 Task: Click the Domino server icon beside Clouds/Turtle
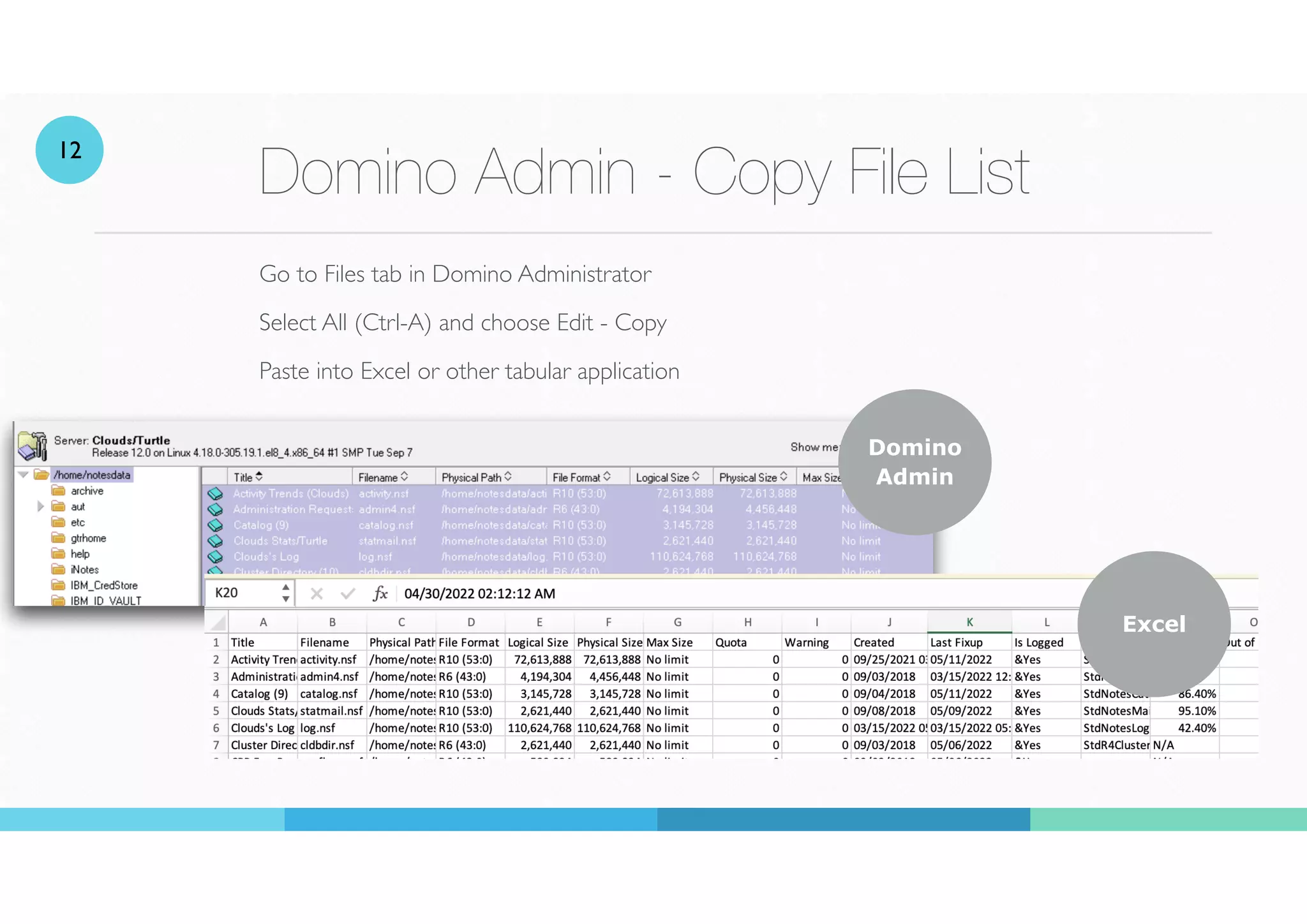pyautogui.click(x=33, y=445)
